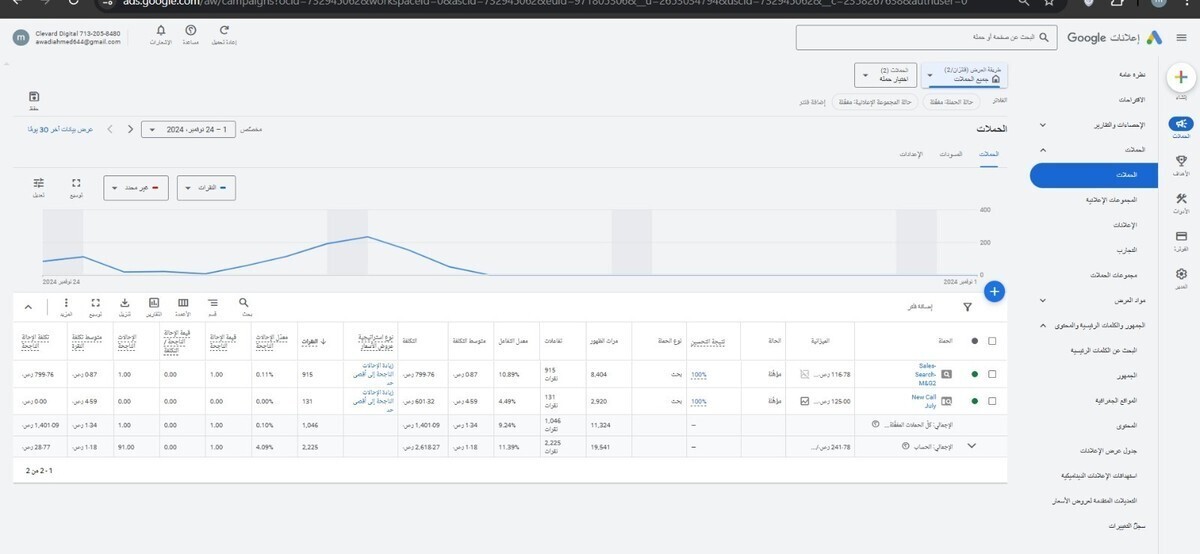Open the date range dropdown
Viewport: 1200px width, 554px height.
(190, 129)
